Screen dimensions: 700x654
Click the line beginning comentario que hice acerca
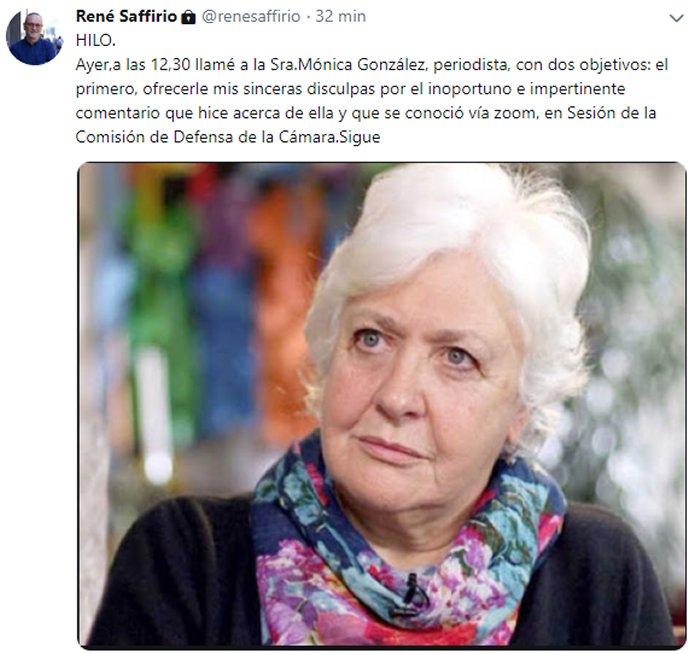pyautogui.click(x=366, y=113)
